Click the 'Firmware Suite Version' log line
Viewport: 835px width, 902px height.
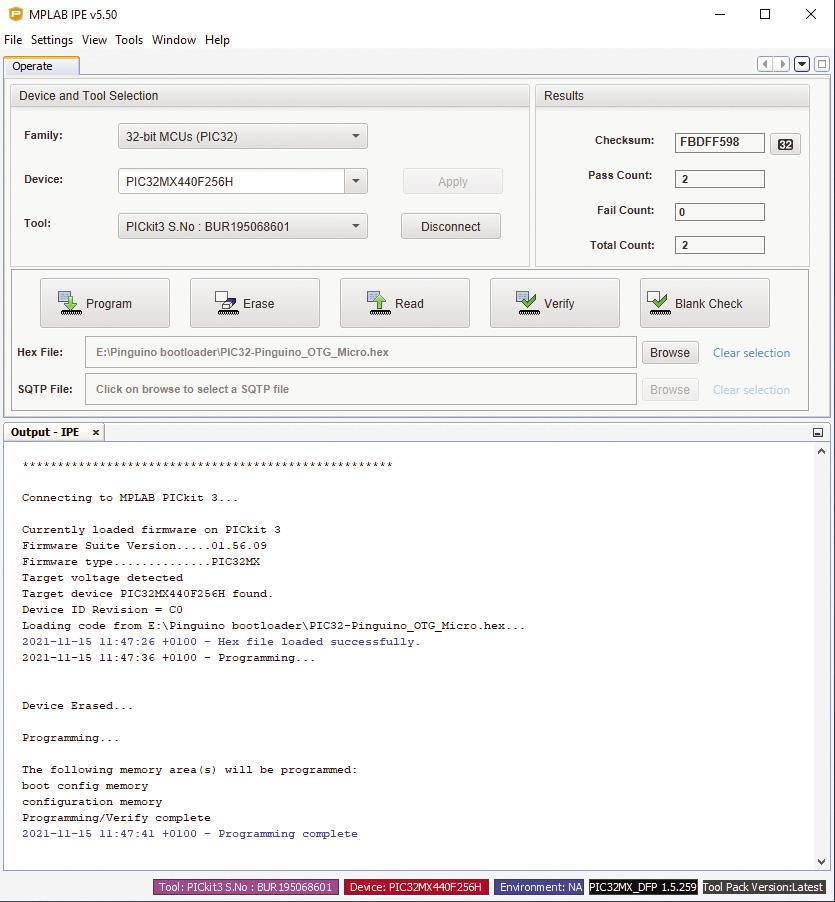144,545
